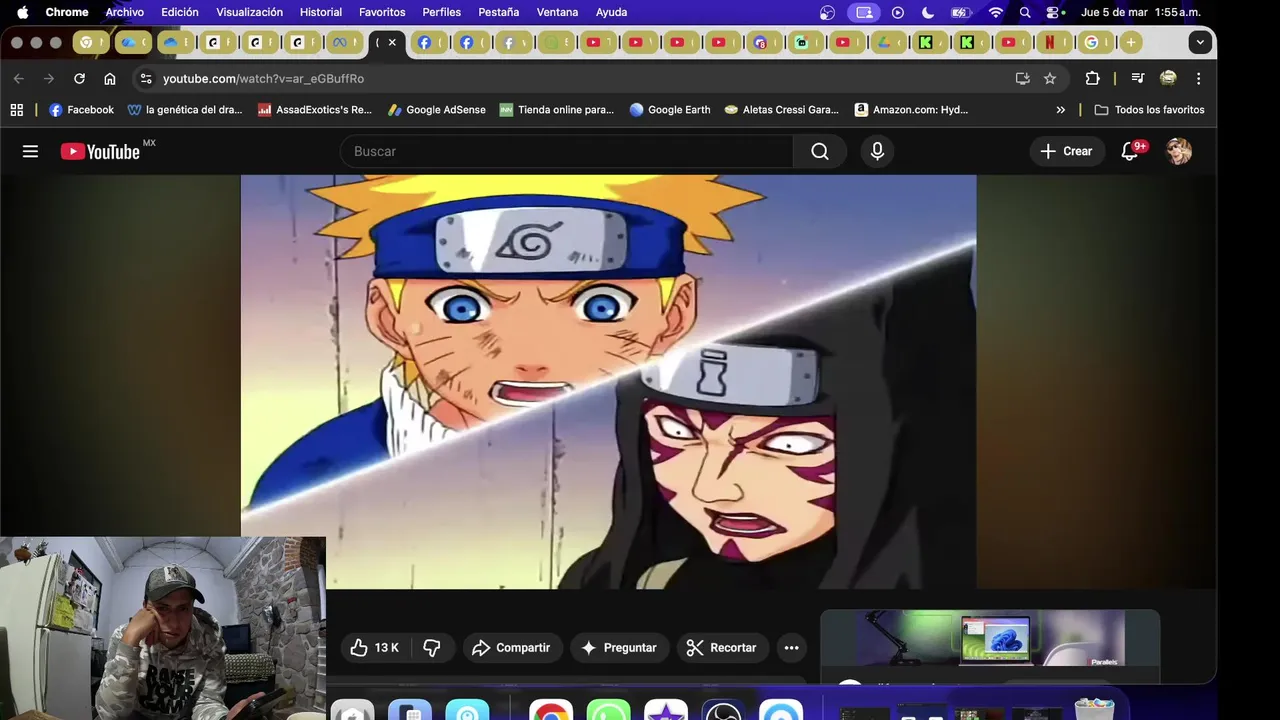Toggle Focus mode moon icon in menu bar
Viewport: 1280px width, 720px height.
coord(927,12)
